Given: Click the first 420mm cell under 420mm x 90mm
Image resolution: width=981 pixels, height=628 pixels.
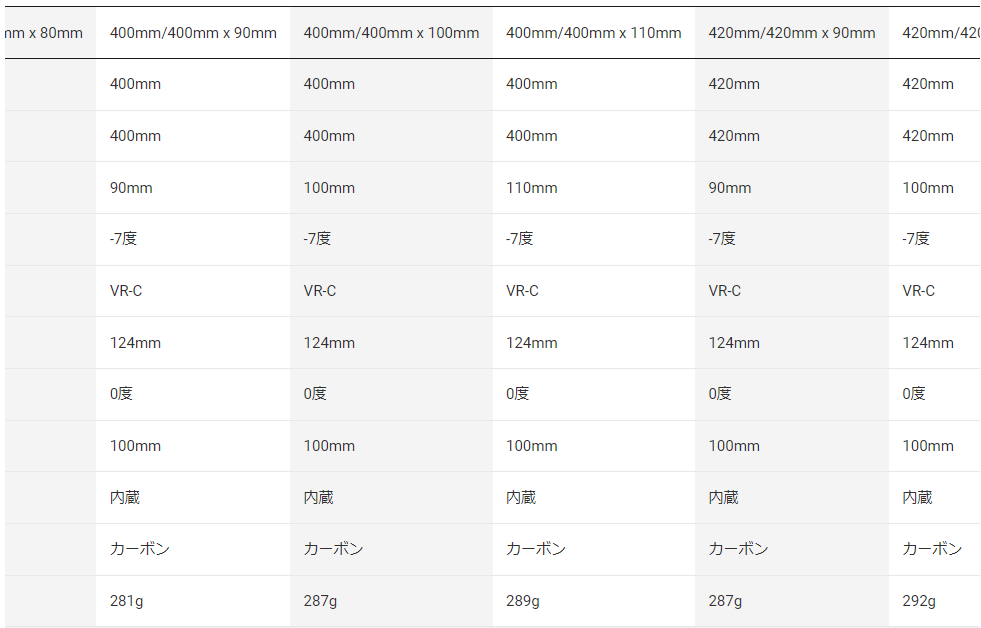Looking at the screenshot, I should point(734,84).
